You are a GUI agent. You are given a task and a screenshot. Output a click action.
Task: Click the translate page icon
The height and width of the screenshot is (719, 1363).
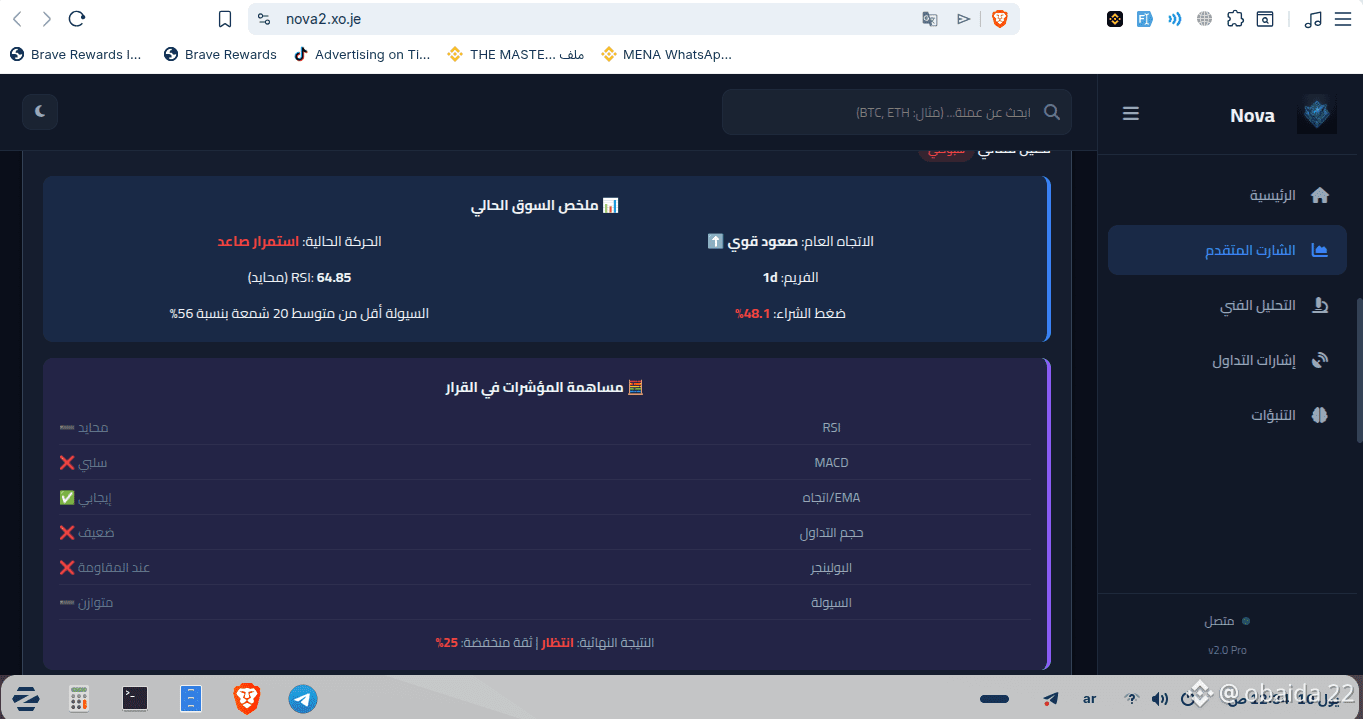tap(930, 18)
